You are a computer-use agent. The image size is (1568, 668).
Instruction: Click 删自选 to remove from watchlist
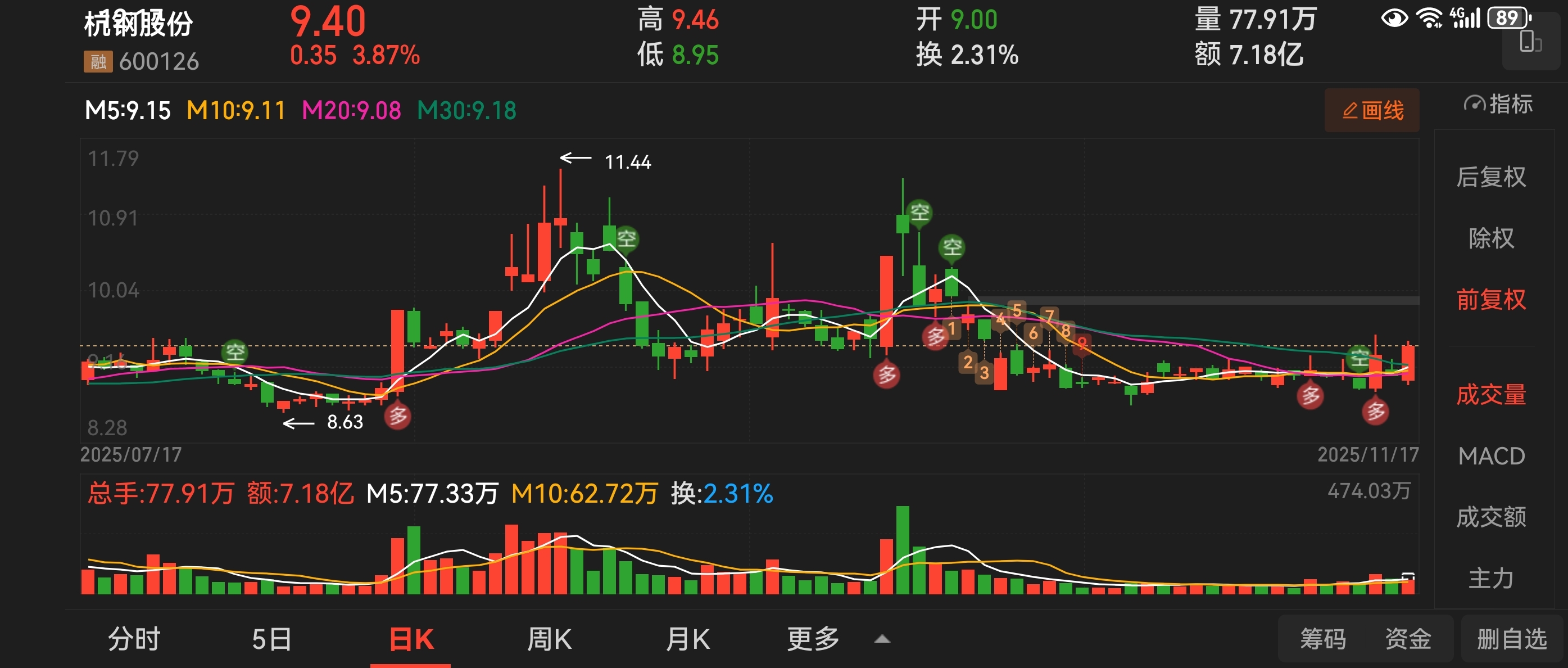pyautogui.click(x=1512, y=639)
